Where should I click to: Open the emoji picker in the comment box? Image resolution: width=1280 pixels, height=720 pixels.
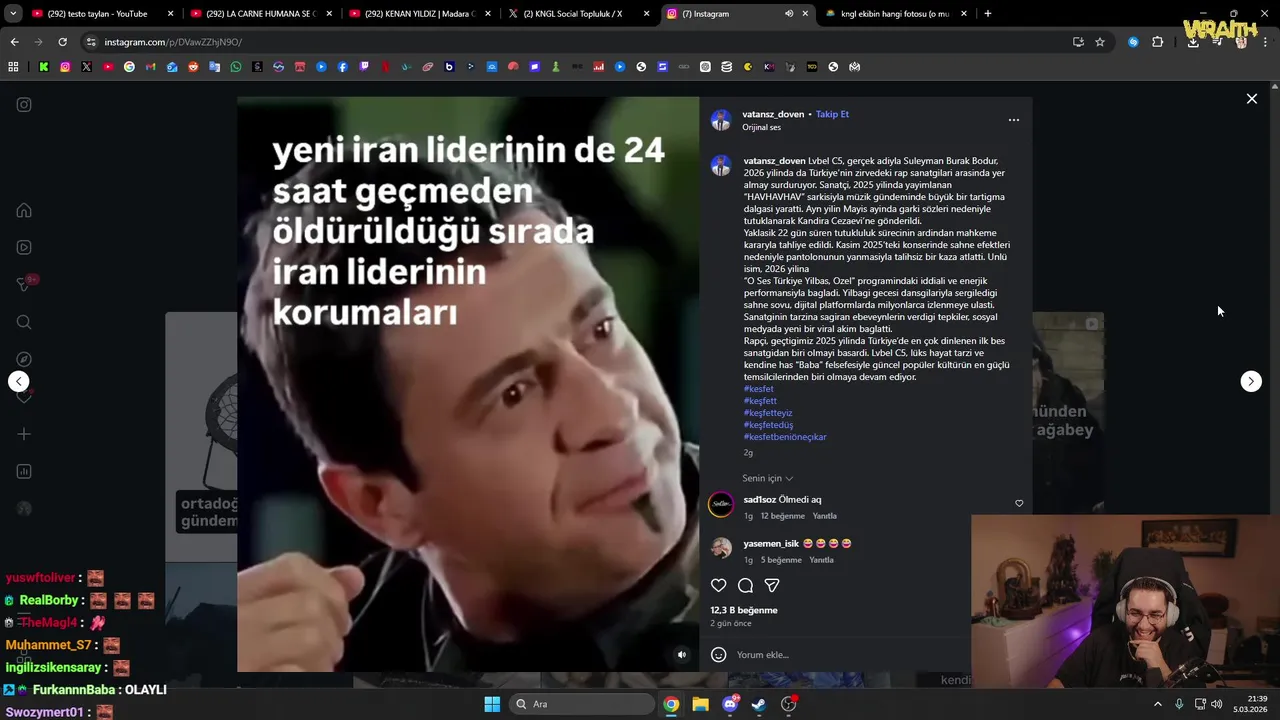click(x=718, y=655)
